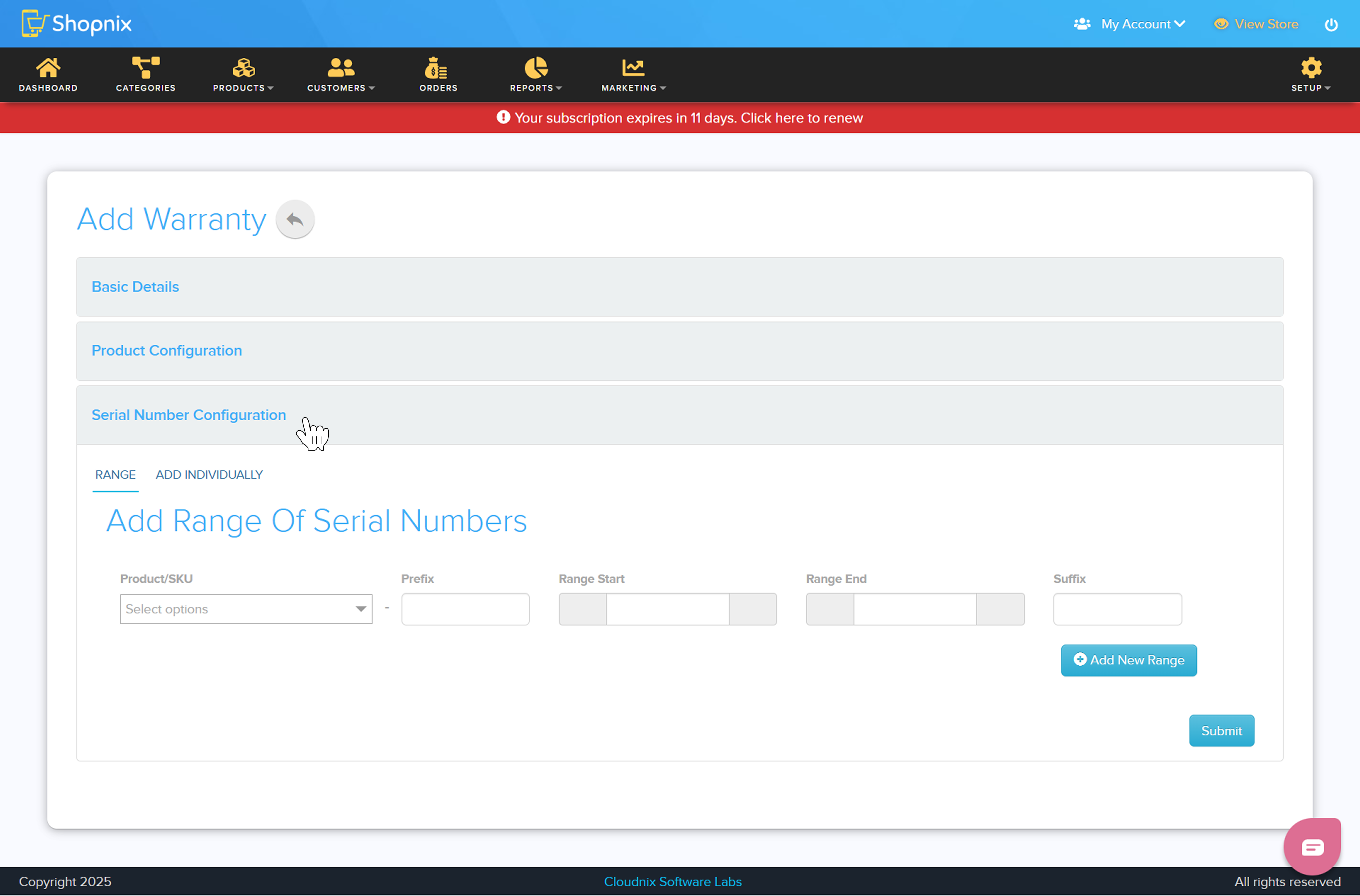
Task: Expand the Products menu arrow
Action: pos(271,88)
